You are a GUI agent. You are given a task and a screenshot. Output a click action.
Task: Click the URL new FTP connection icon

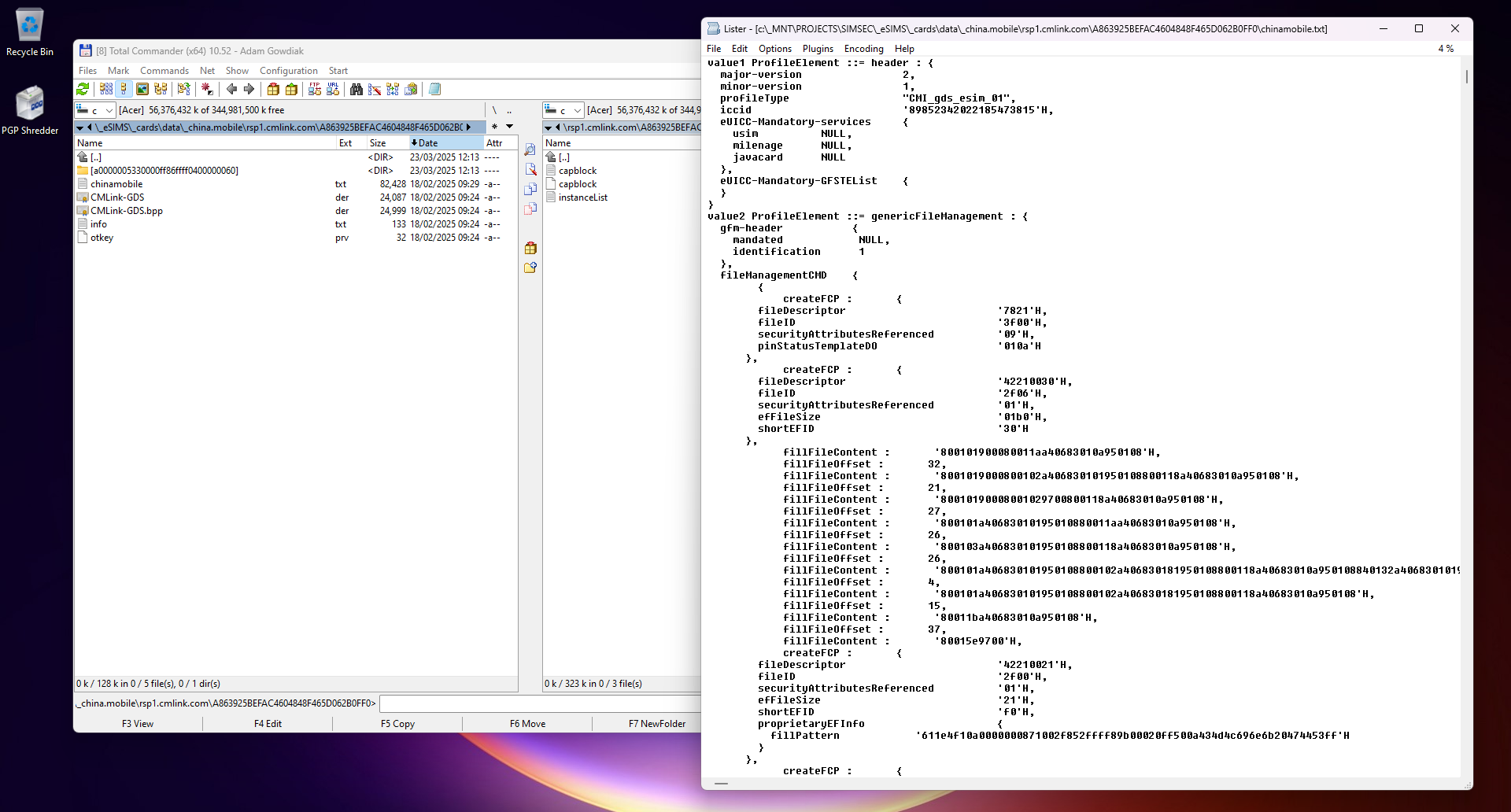point(333,90)
